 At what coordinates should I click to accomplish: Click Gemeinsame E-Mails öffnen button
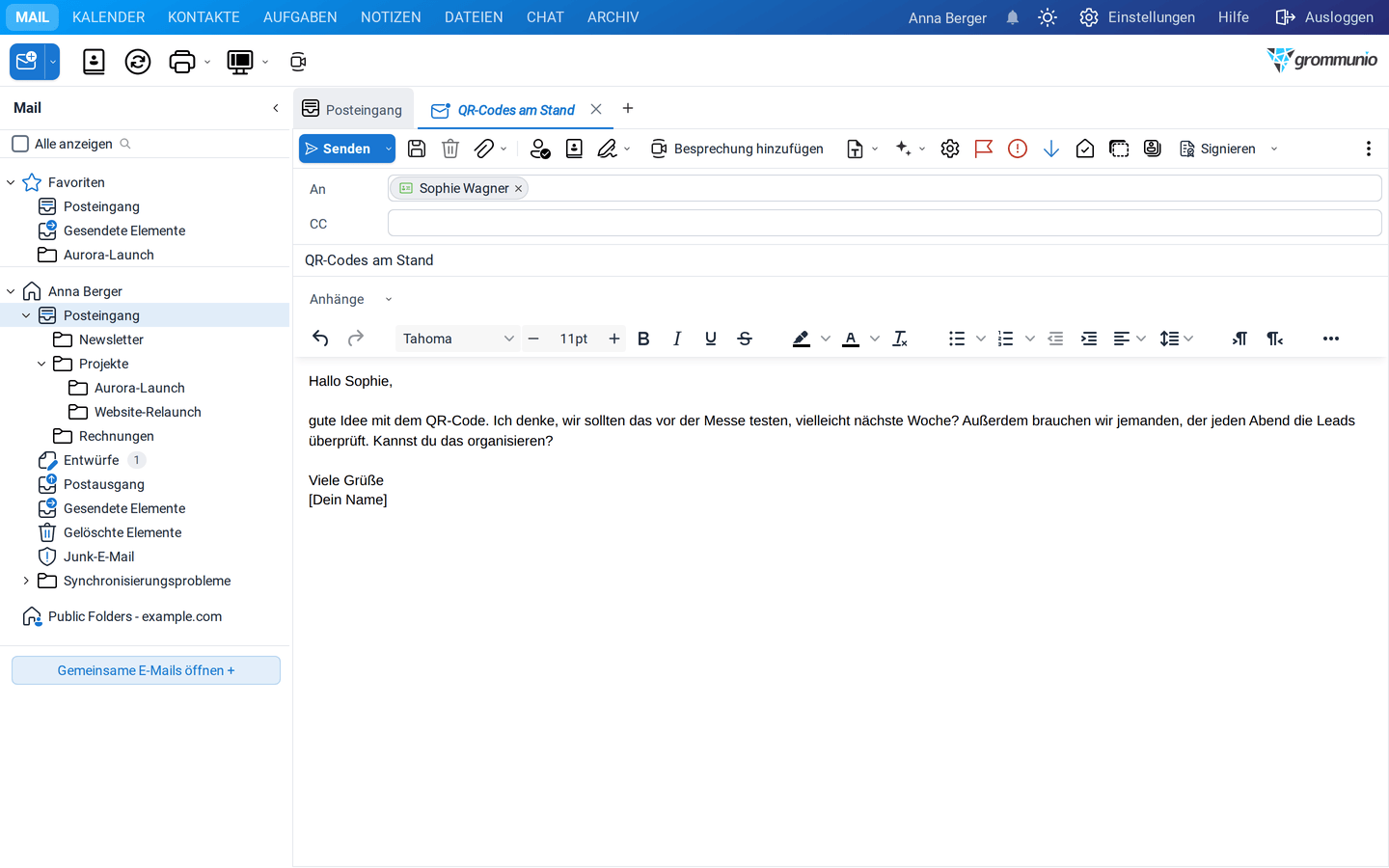[146, 670]
